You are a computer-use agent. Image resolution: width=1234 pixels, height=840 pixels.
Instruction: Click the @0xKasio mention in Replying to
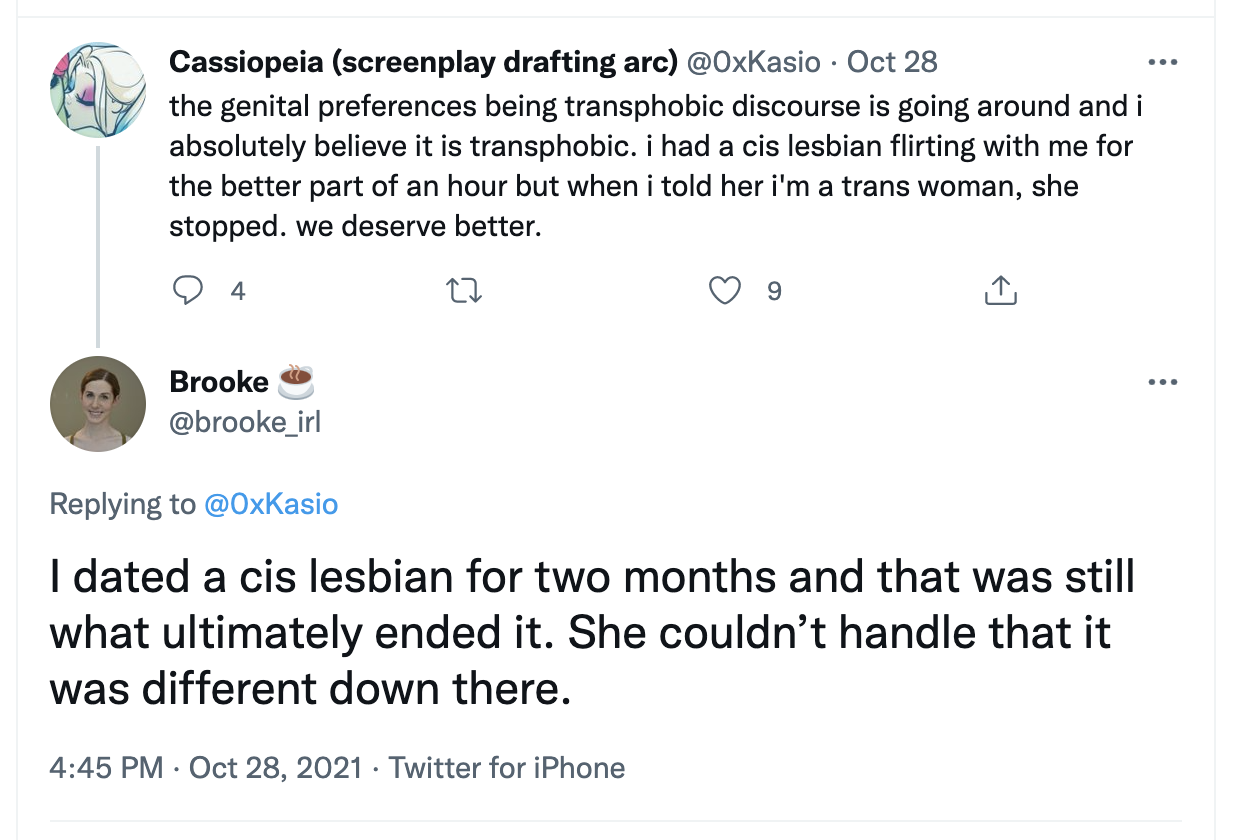[x=271, y=504]
